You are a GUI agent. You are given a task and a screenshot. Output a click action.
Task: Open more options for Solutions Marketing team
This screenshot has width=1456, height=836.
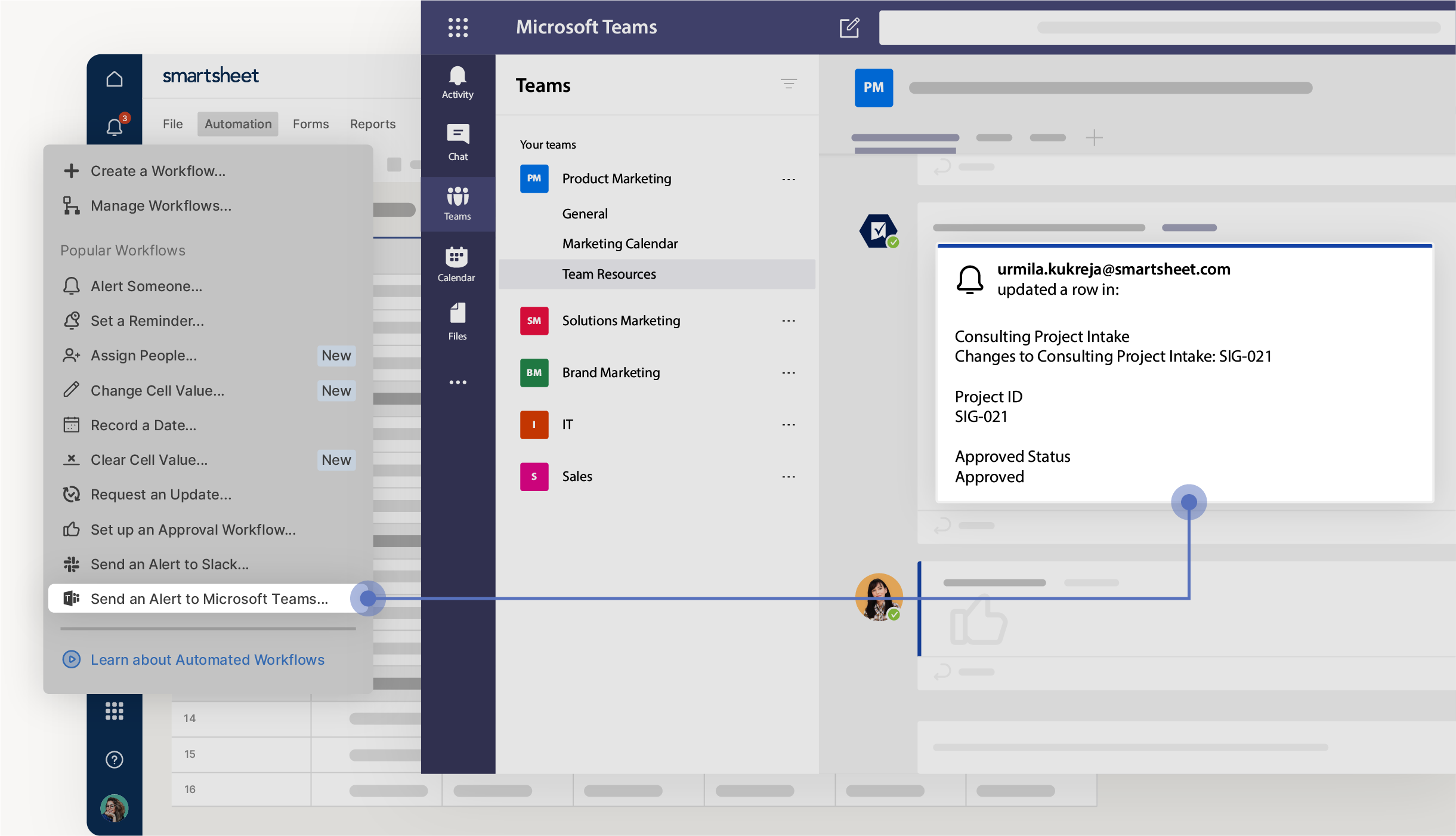(789, 320)
